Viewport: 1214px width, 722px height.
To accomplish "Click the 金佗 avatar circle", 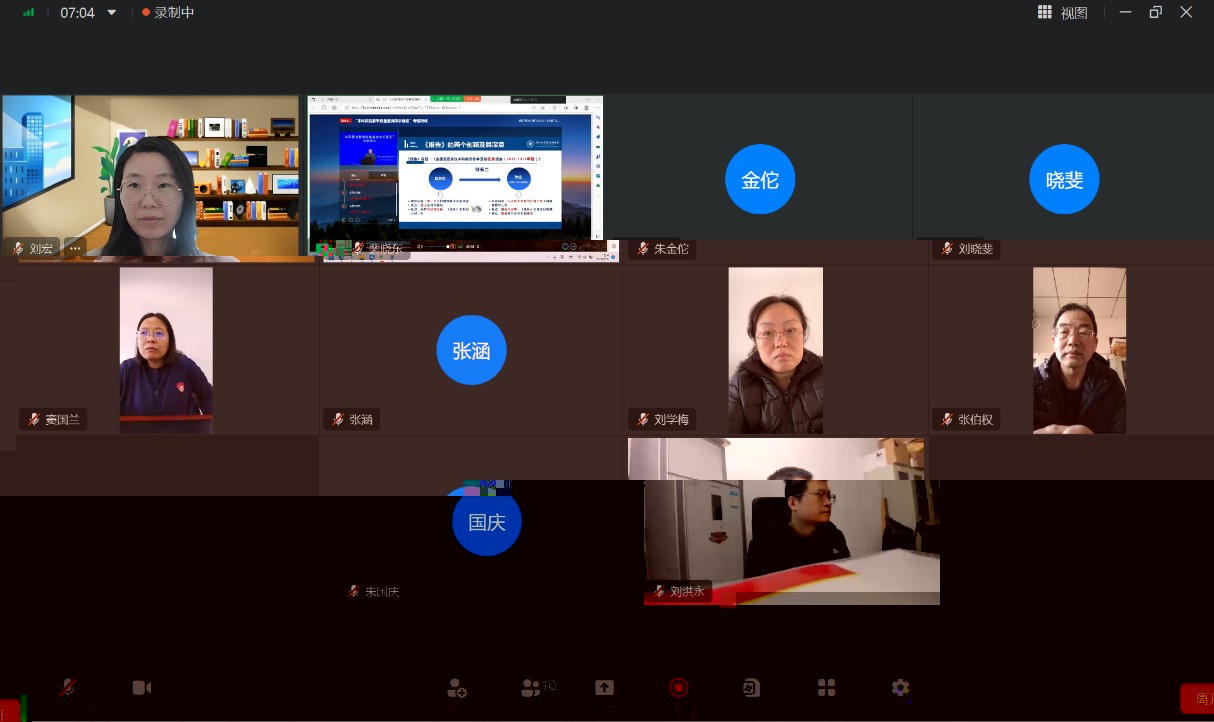I will pos(760,180).
